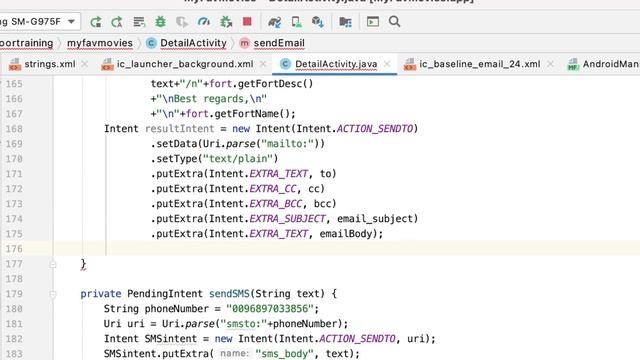Collapse the sendSMS method at line 179
The width and height of the screenshot is (640, 360).
53,294
